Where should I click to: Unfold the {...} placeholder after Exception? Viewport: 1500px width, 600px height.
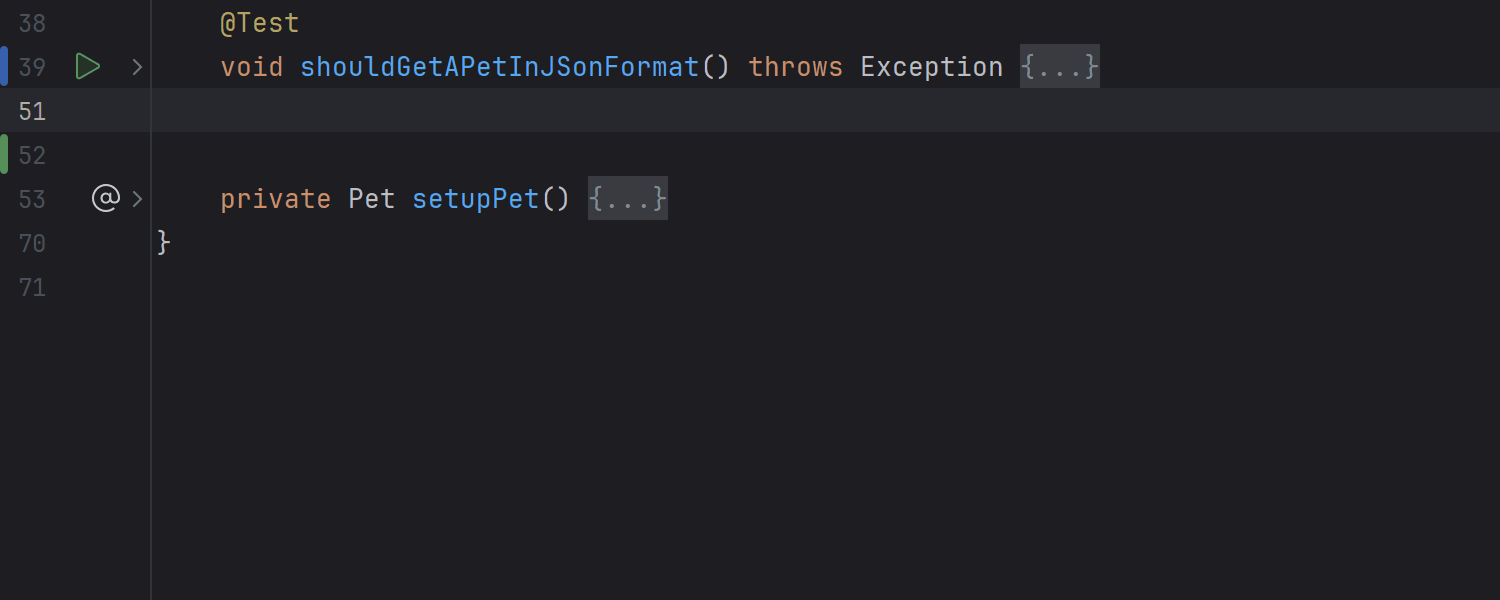(x=1060, y=67)
